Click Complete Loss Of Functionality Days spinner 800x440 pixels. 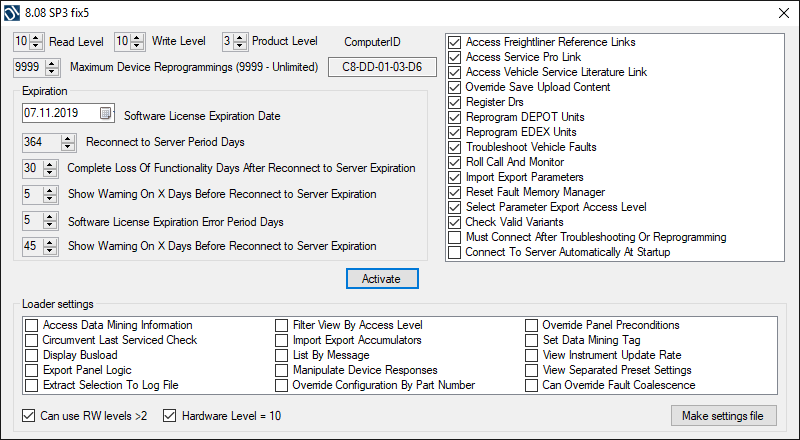point(49,168)
